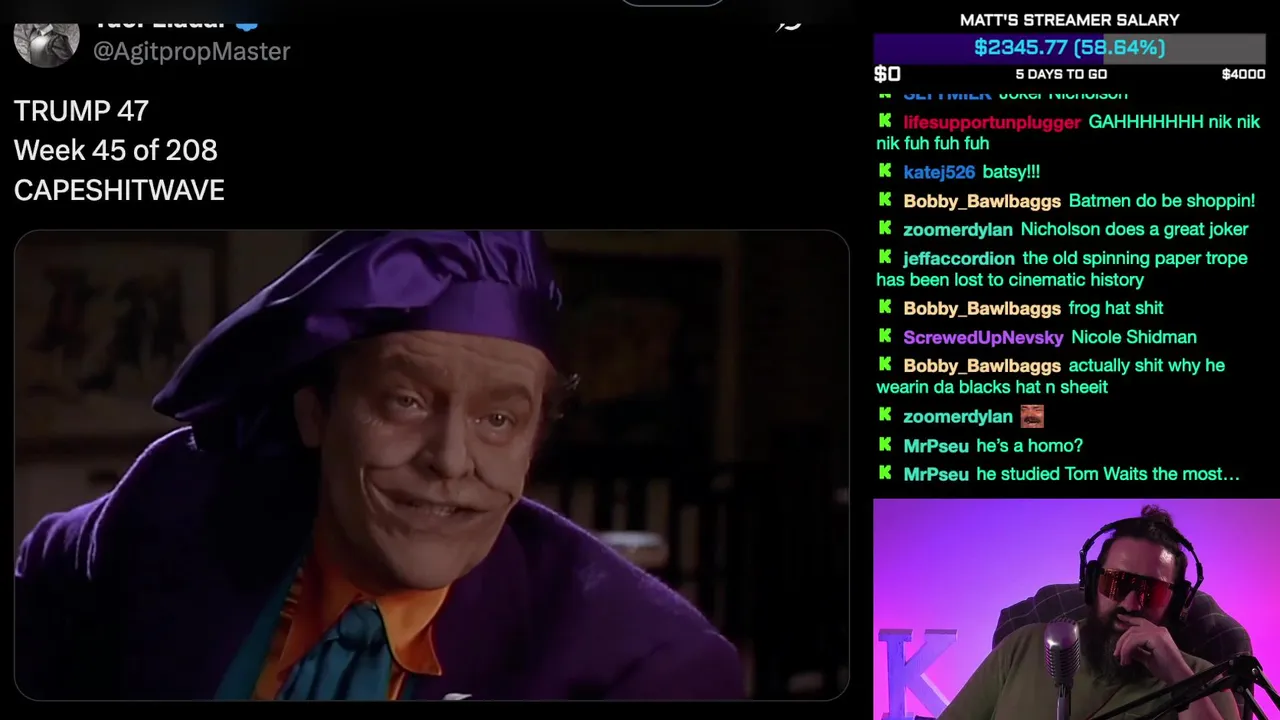
Task: Click Bobby_Bawlbaggs beside 'Batmen do be shoppin!'
Action: click(982, 201)
